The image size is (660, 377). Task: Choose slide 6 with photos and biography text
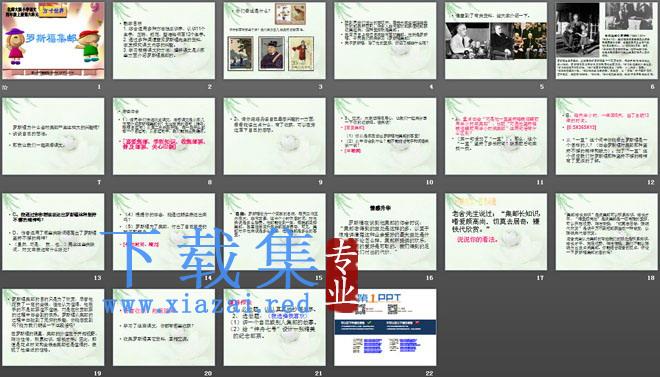pos(607,40)
